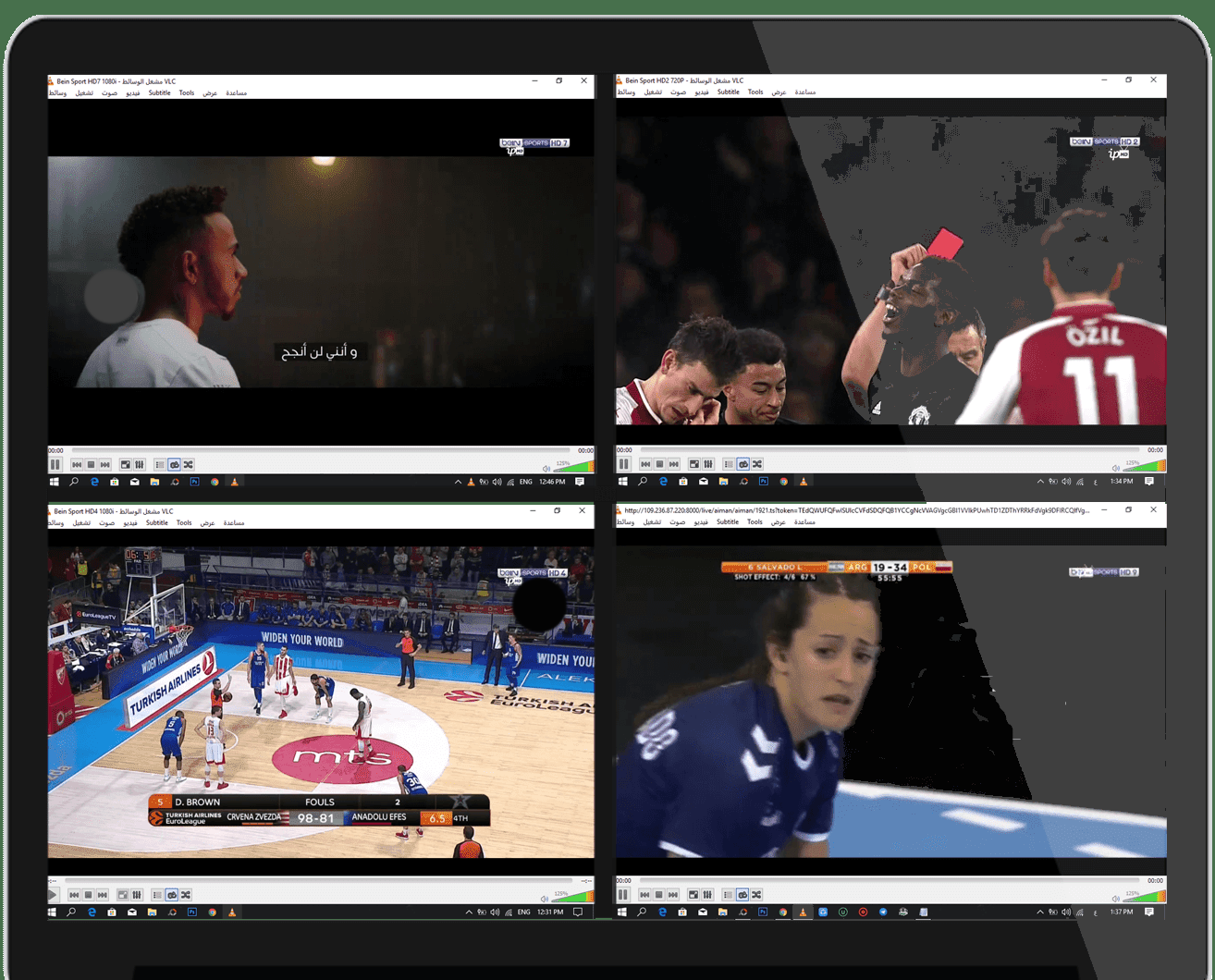Open the Tools menu in HD7 window
The image size is (1215, 980).
click(187, 92)
